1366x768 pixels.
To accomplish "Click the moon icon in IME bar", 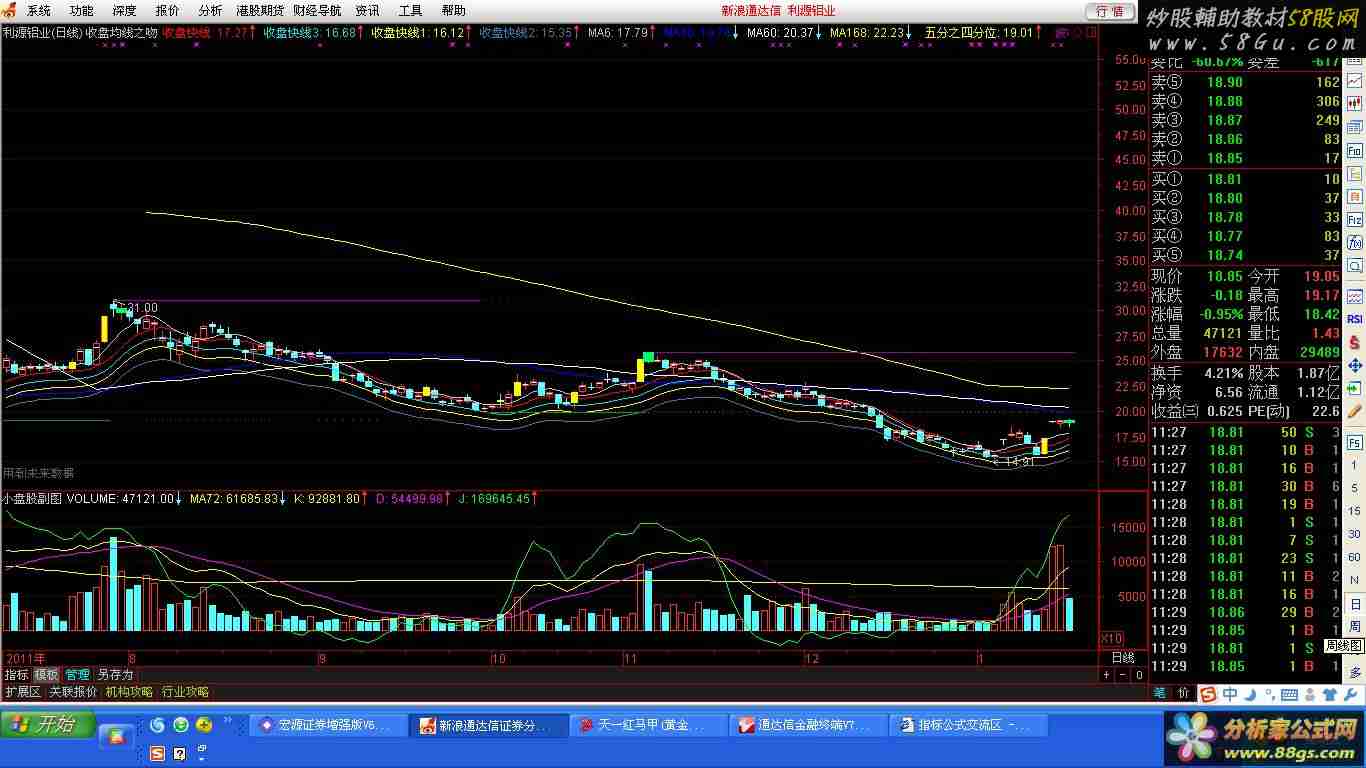I will coord(1250,694).
